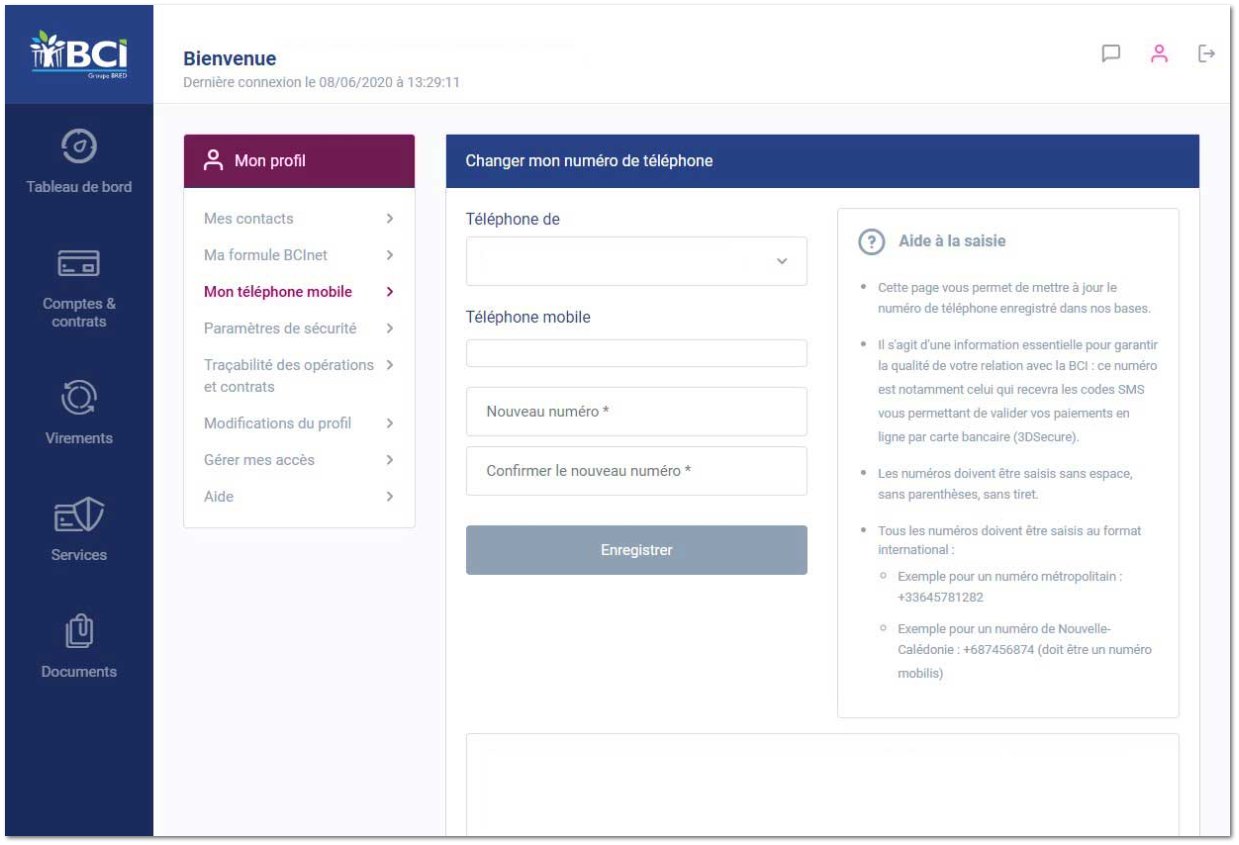The image size is (1239, 845).
Task: Click the pink user profile icon
Action: pyautogui.click(x=1159, y=54)
